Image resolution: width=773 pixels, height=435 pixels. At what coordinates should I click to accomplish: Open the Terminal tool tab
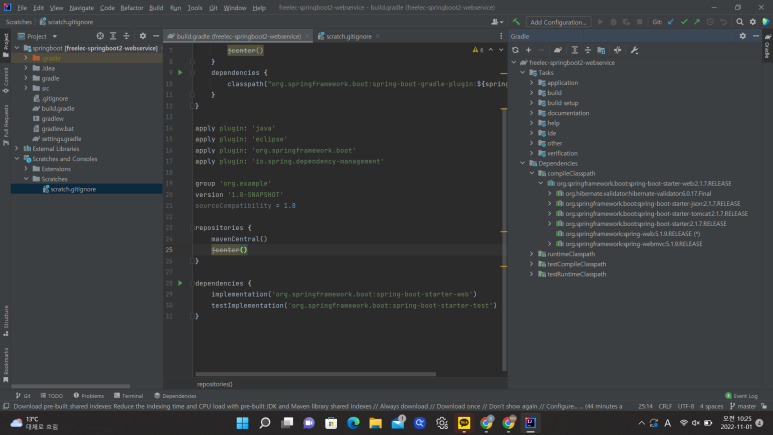[128, 396]
